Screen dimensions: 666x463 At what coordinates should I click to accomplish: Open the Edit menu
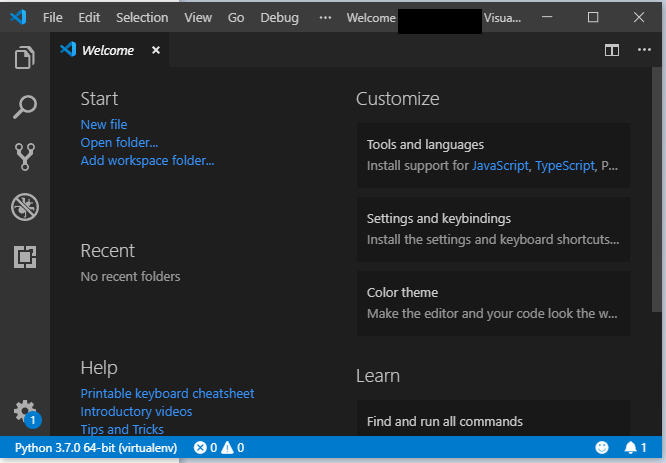coord(89,17)
